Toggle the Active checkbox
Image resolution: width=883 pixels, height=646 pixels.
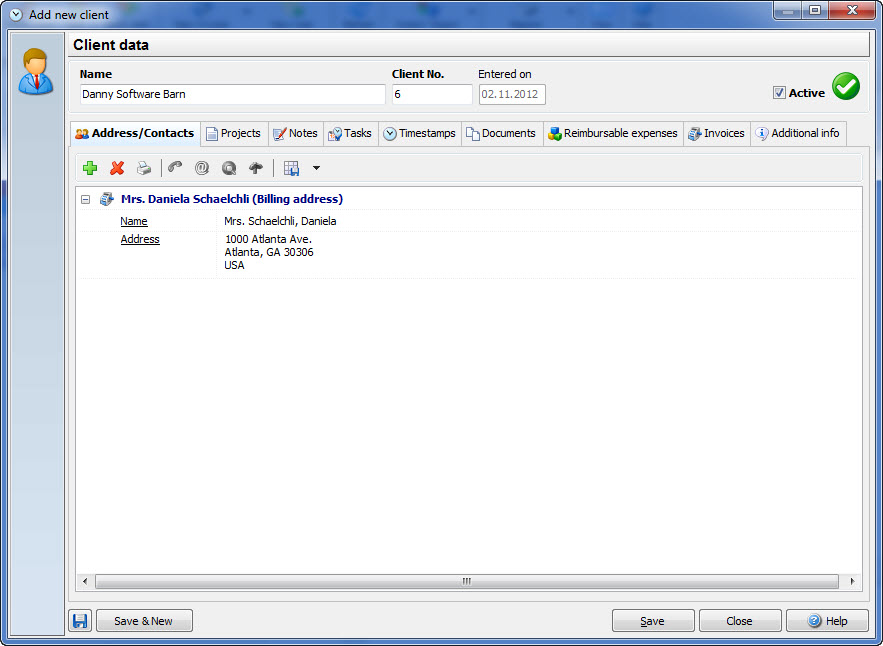[779, 93]
